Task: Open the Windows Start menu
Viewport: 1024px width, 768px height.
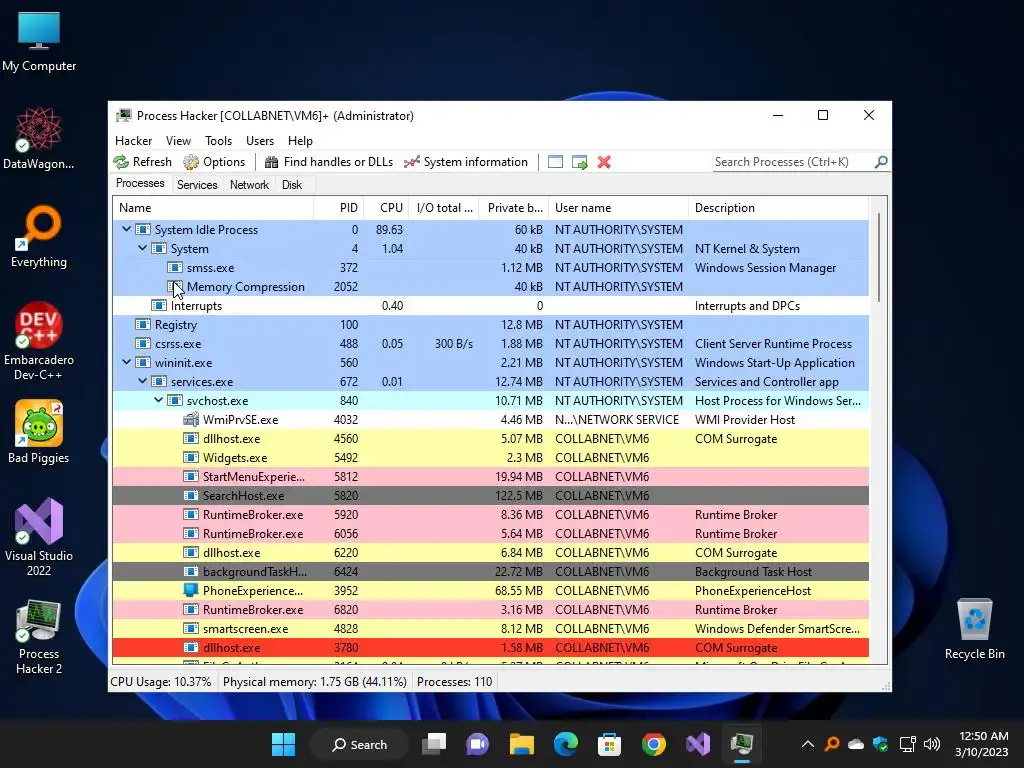Action: pyautogui.click(x=283, y=744)
